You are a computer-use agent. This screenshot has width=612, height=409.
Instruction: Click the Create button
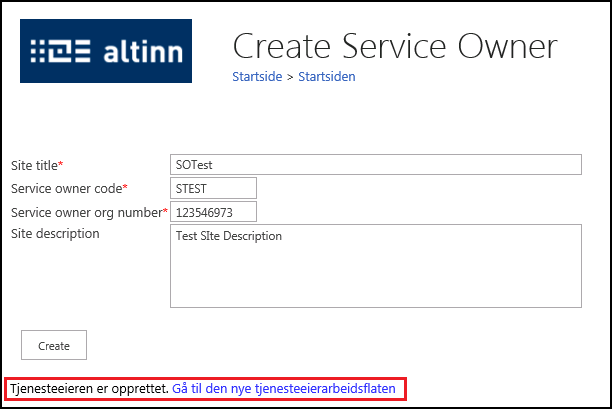coord(54,345)
